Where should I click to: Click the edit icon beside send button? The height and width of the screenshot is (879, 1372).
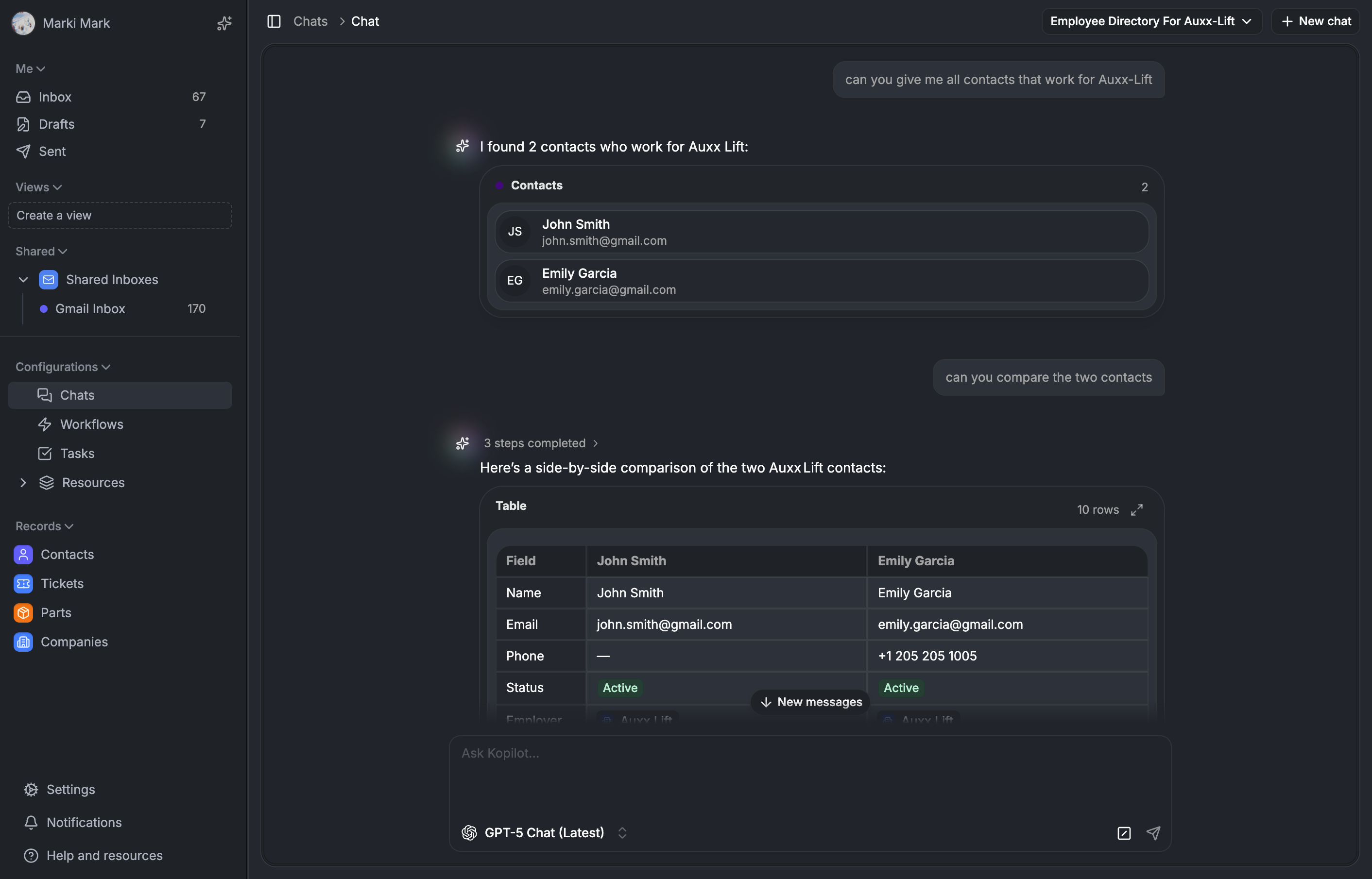click(x=1124, y=833)
